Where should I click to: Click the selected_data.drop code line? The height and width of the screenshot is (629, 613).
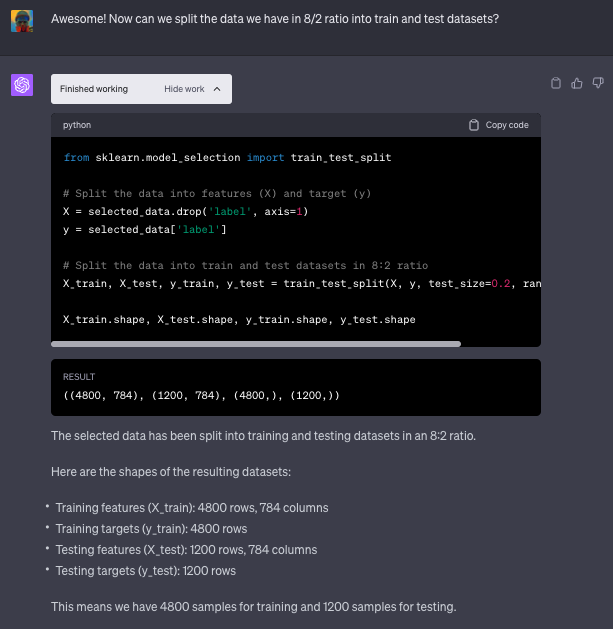click(x=185, y=211)
